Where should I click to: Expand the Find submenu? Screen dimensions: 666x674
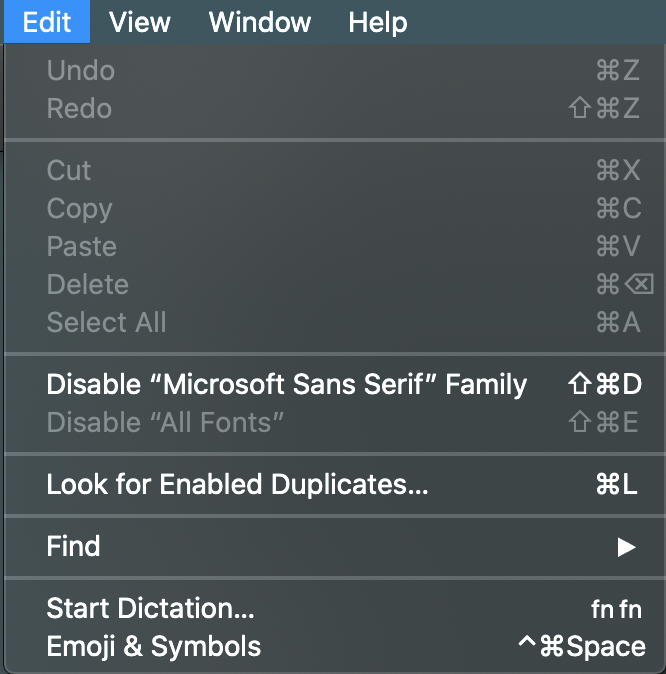[x=335, y=546]
